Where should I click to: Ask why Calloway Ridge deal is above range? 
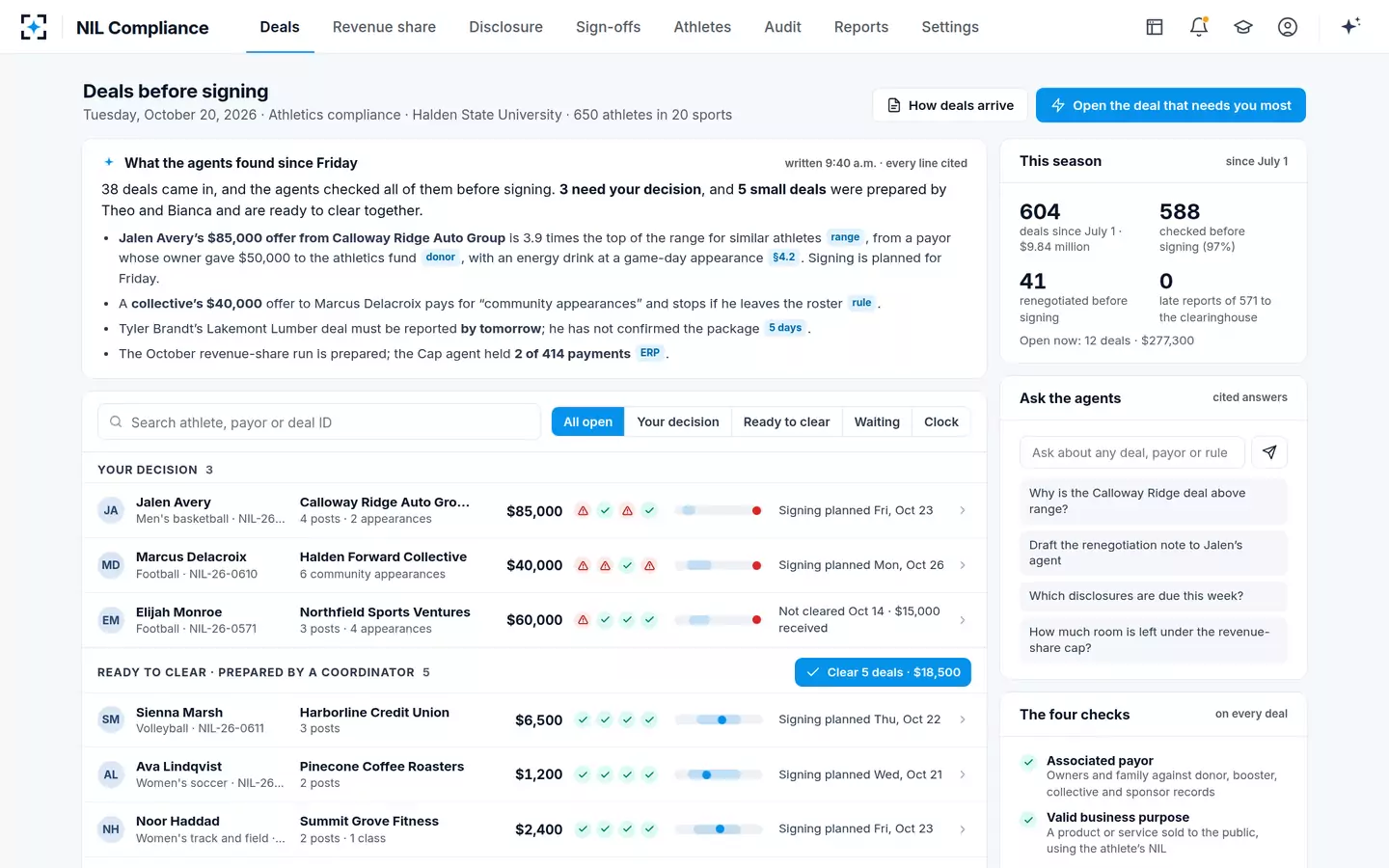(1153, 501)
